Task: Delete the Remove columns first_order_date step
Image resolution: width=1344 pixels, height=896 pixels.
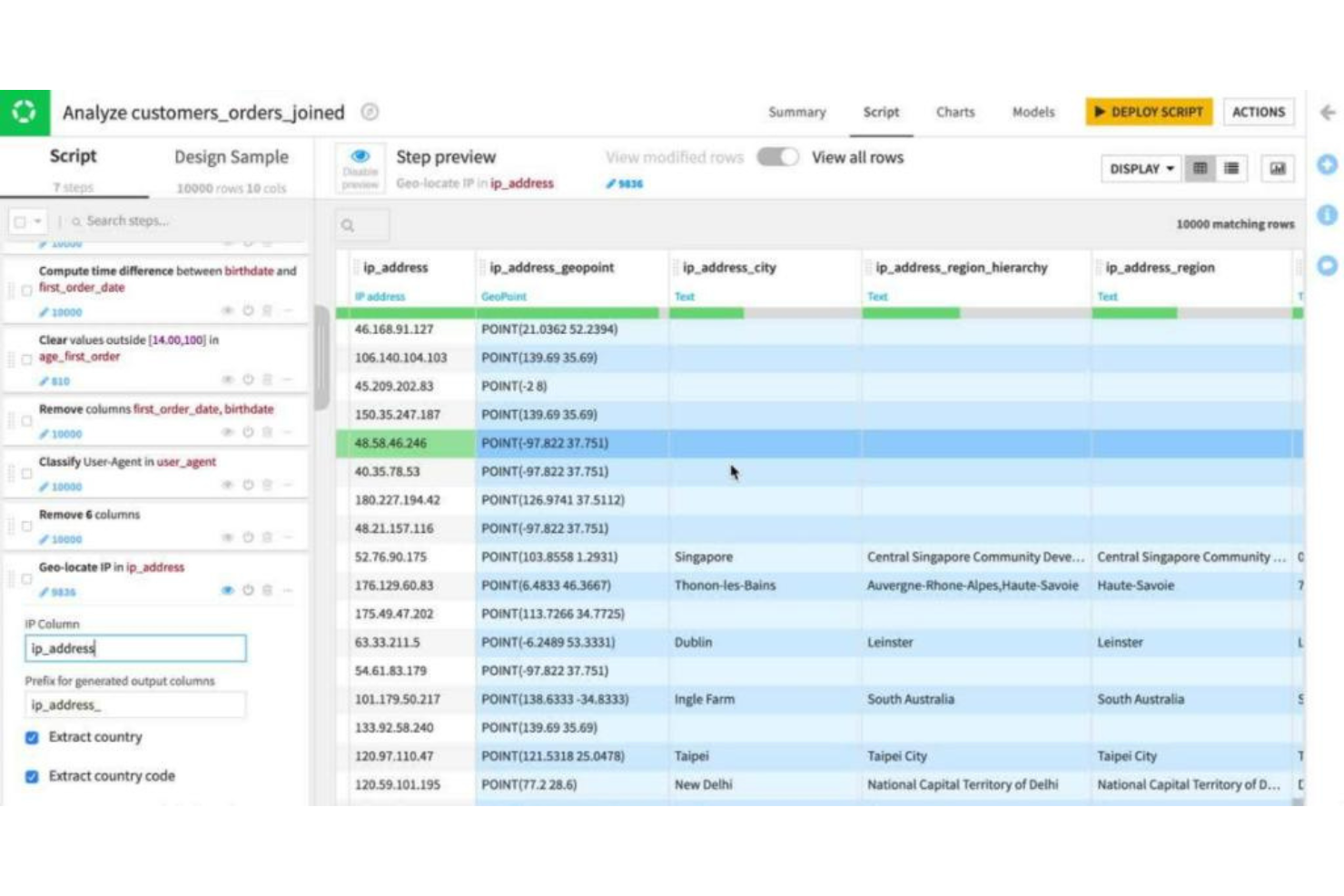Action: click(267, 432)
